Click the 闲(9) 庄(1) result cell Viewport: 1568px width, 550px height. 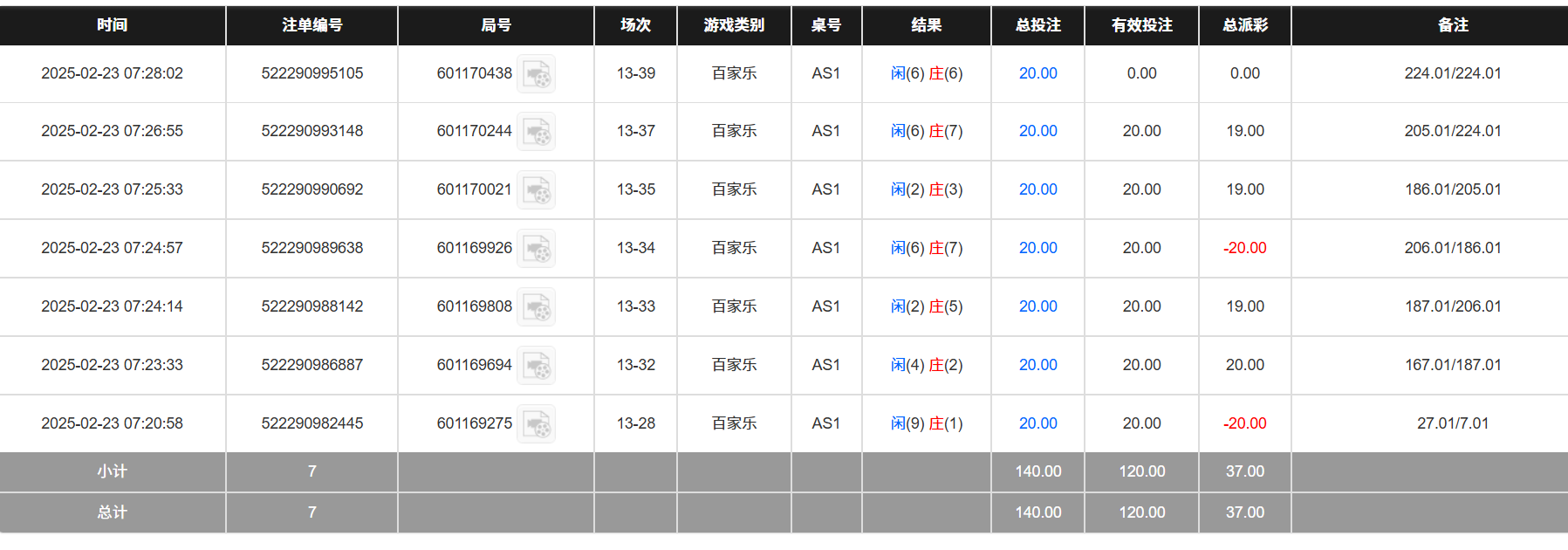pos(926,423)
